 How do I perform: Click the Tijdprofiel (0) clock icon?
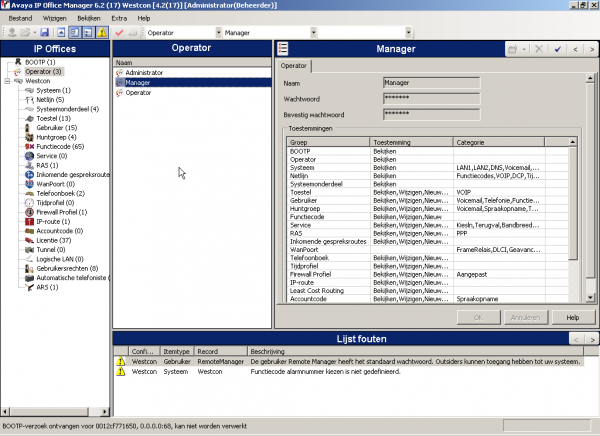29,203
